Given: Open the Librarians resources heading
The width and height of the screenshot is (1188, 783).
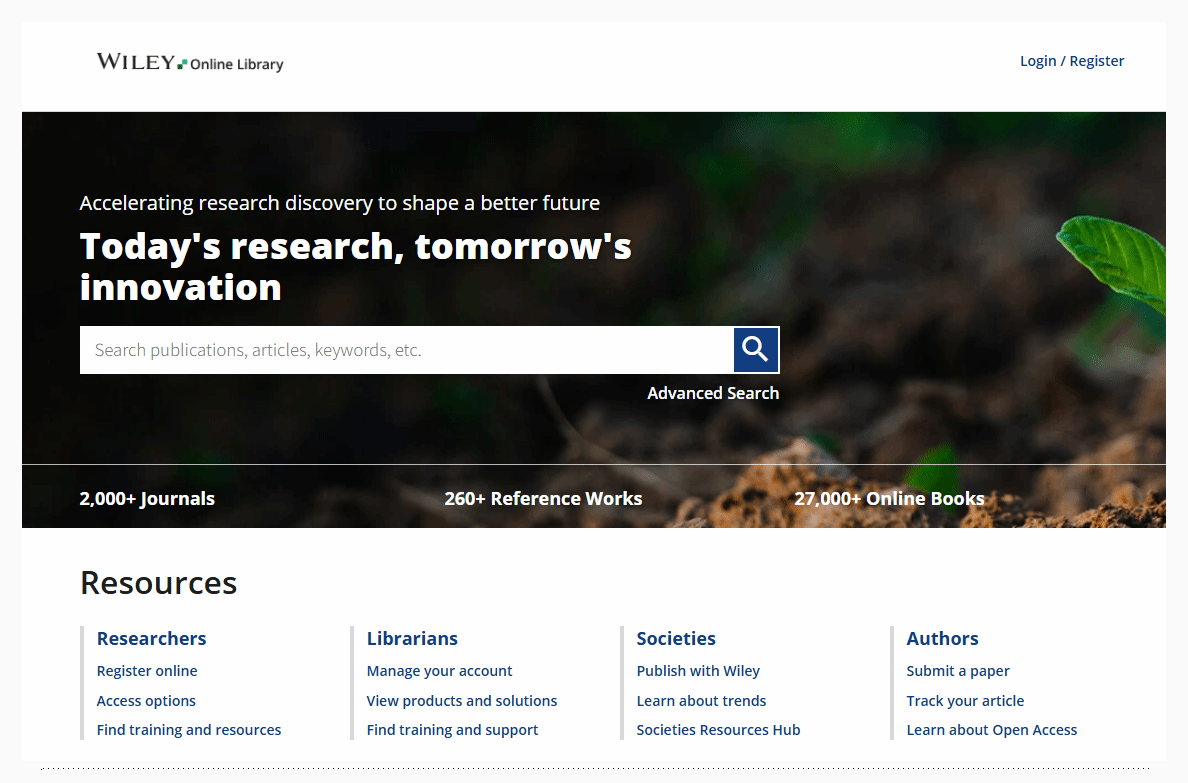Looking at the screenshot, I should click(x=412, y=638).
